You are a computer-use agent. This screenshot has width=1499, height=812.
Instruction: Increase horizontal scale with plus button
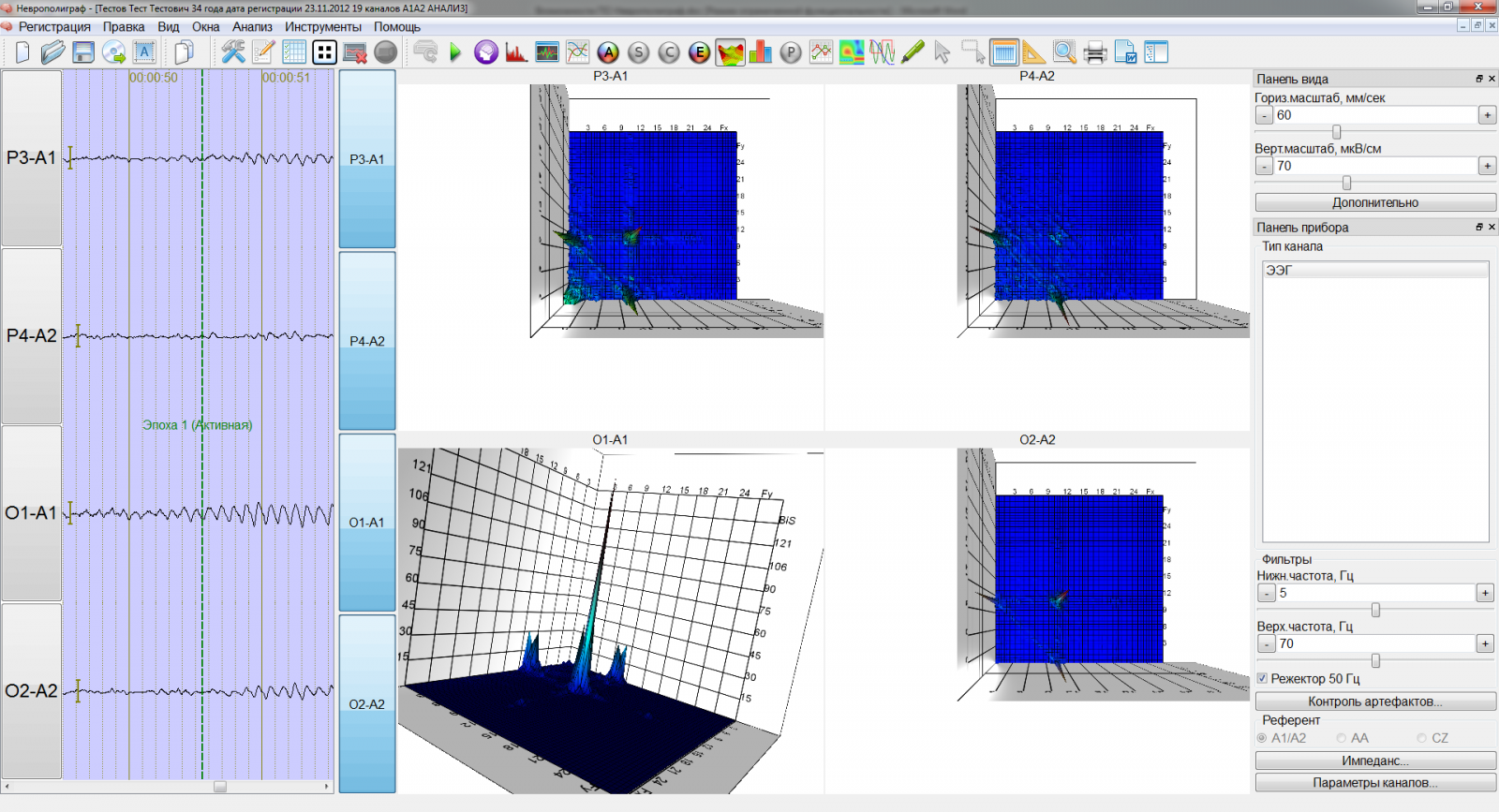pyautogui.click(x=1487, y=115)
